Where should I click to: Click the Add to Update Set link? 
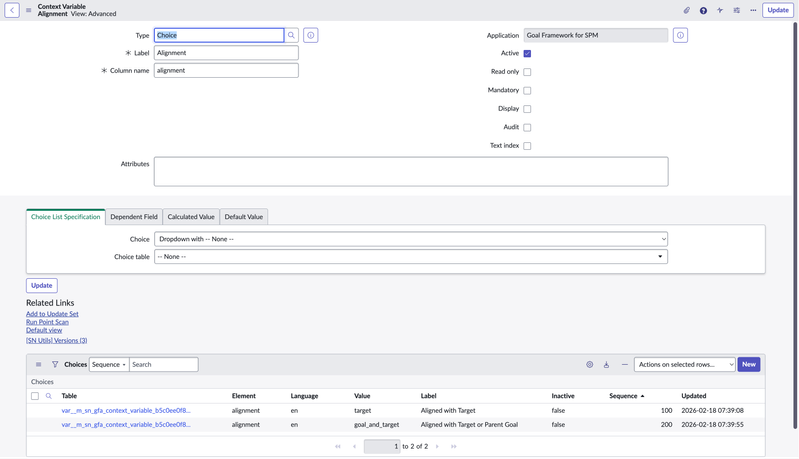point(52,314)
